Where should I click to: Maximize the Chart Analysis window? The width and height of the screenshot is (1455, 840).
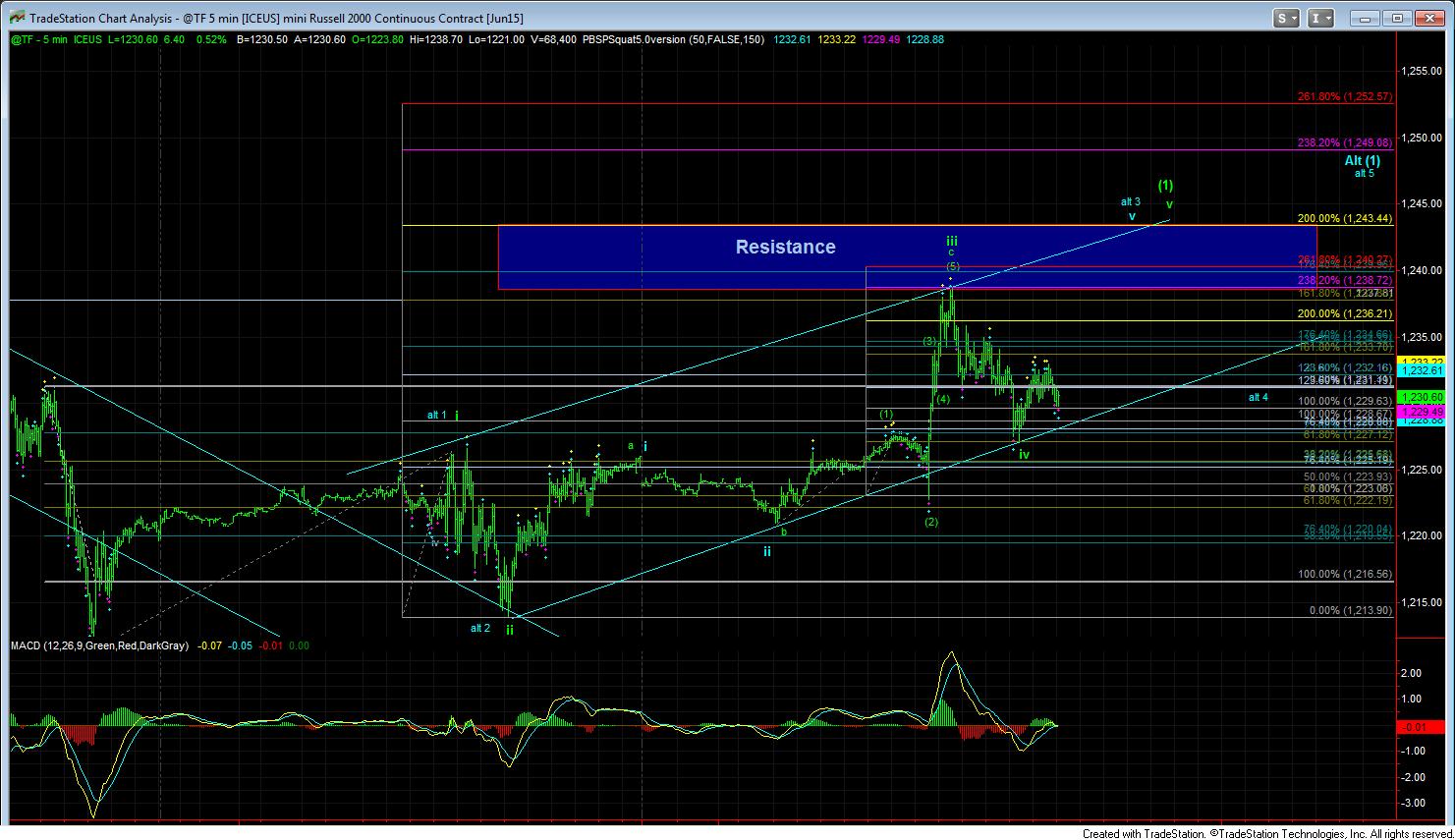click(1399, 18)
